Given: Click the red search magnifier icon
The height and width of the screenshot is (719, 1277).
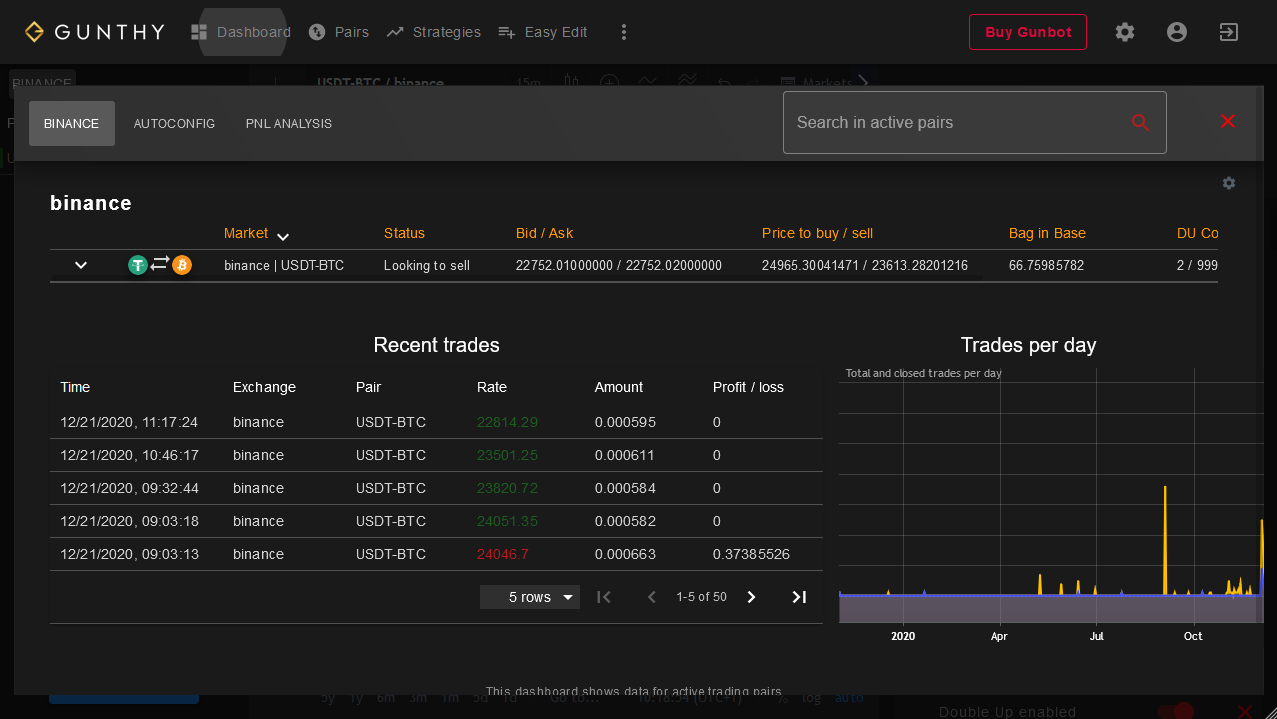Looking at the screenshot, I should tap(1140, 123).
